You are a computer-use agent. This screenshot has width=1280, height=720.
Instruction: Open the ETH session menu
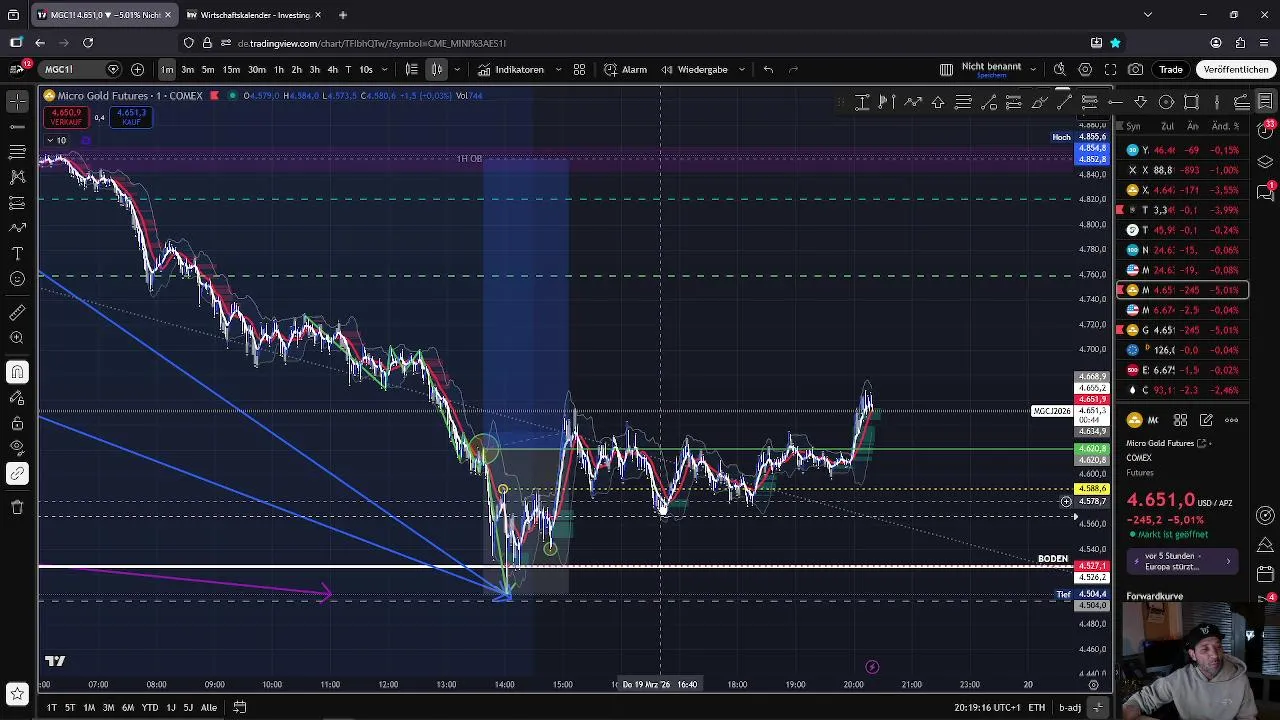pyautogui.click(x=1037, y=708)
